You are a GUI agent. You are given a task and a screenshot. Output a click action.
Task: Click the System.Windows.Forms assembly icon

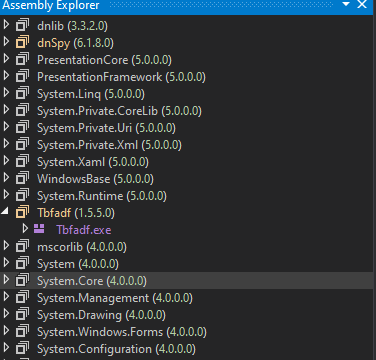pyautogui.click(x=22, y=332)
